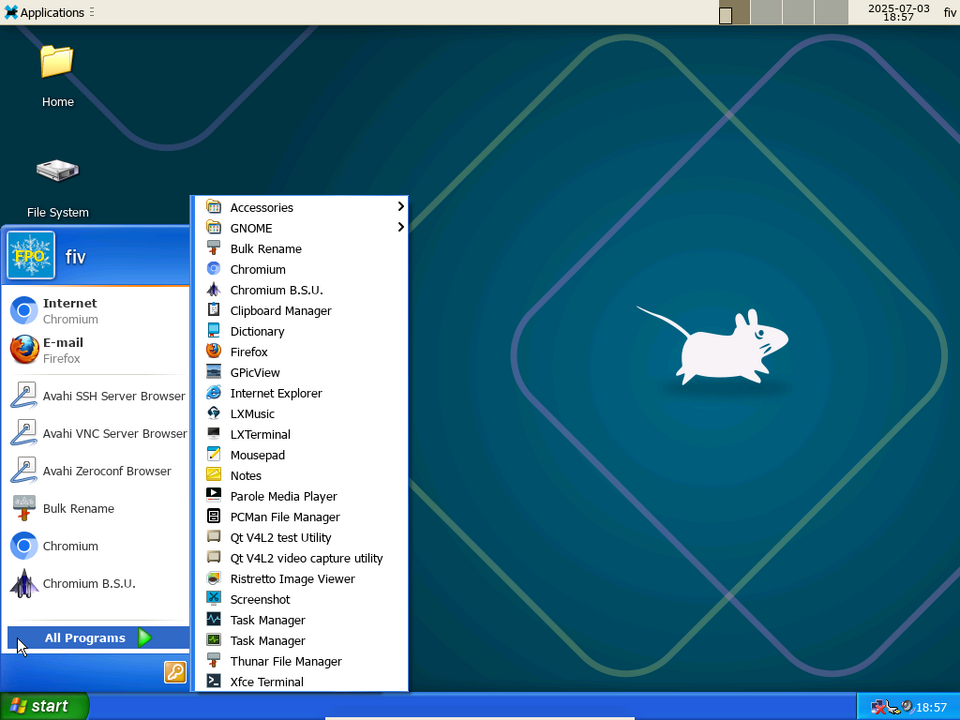Open the Home folder desktop icon
The height and width of the screenshot is (720, 960).
point(57,62)
